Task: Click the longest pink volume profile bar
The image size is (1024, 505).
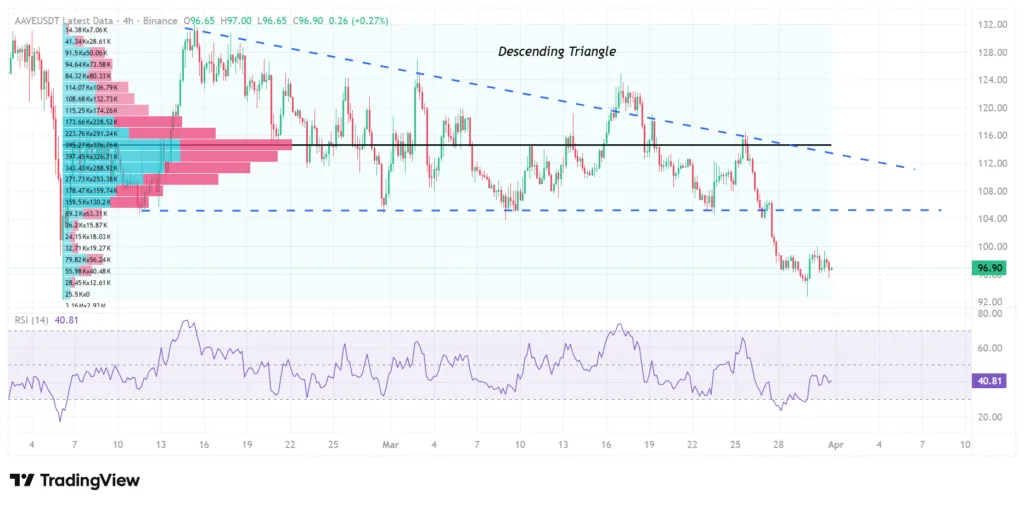Action: pyautogui.click(x=240, y=145)
